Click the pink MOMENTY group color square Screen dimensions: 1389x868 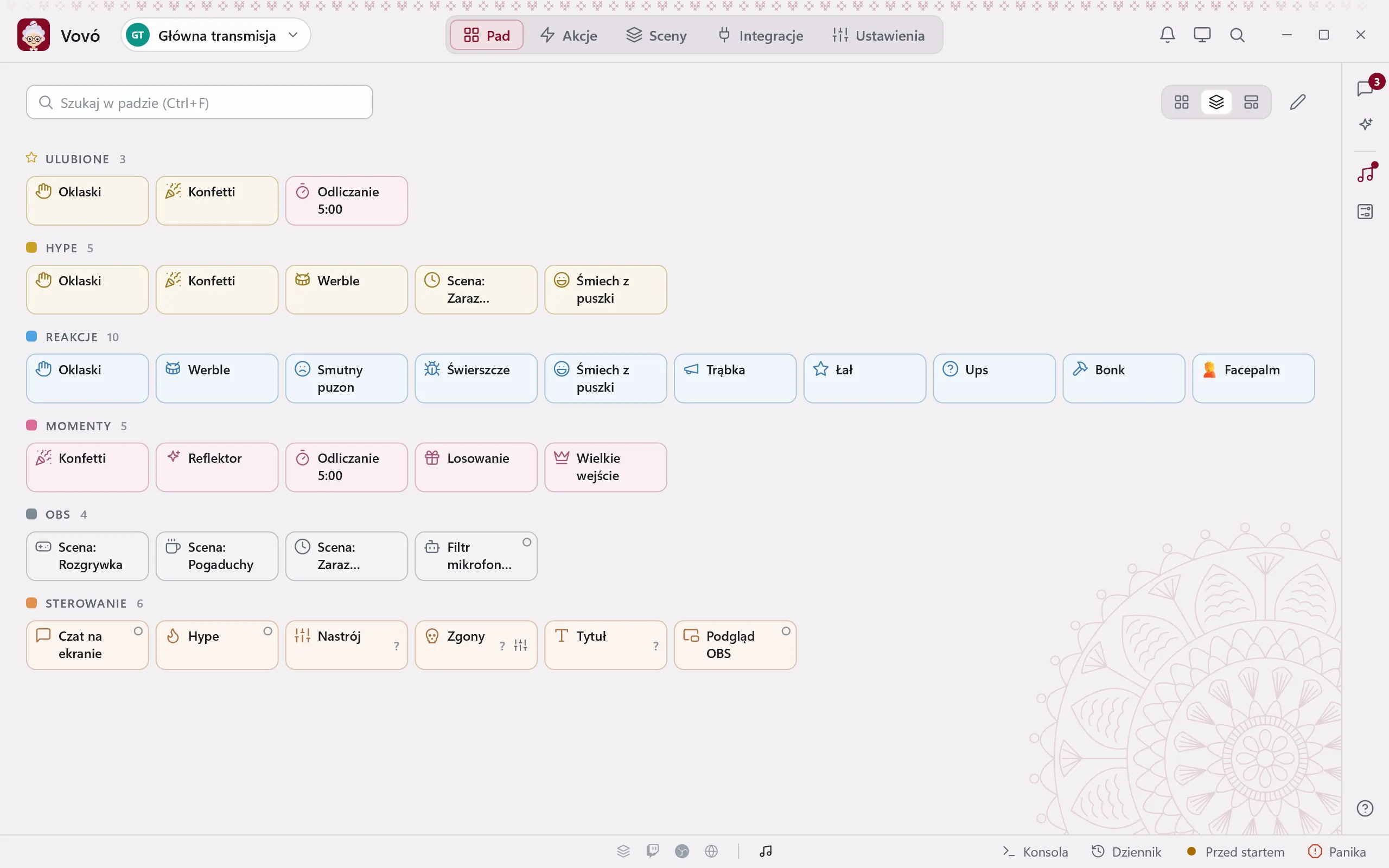[31, 425]
